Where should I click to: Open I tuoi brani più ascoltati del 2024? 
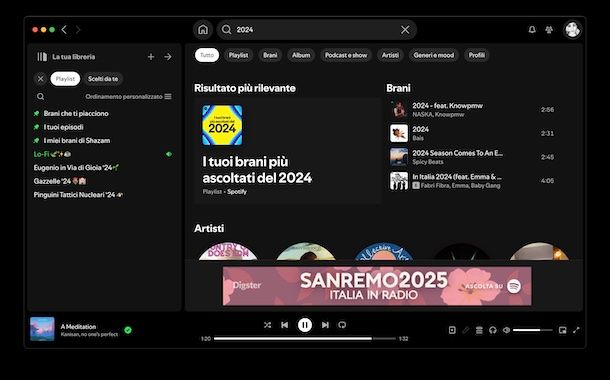(257, 170)
